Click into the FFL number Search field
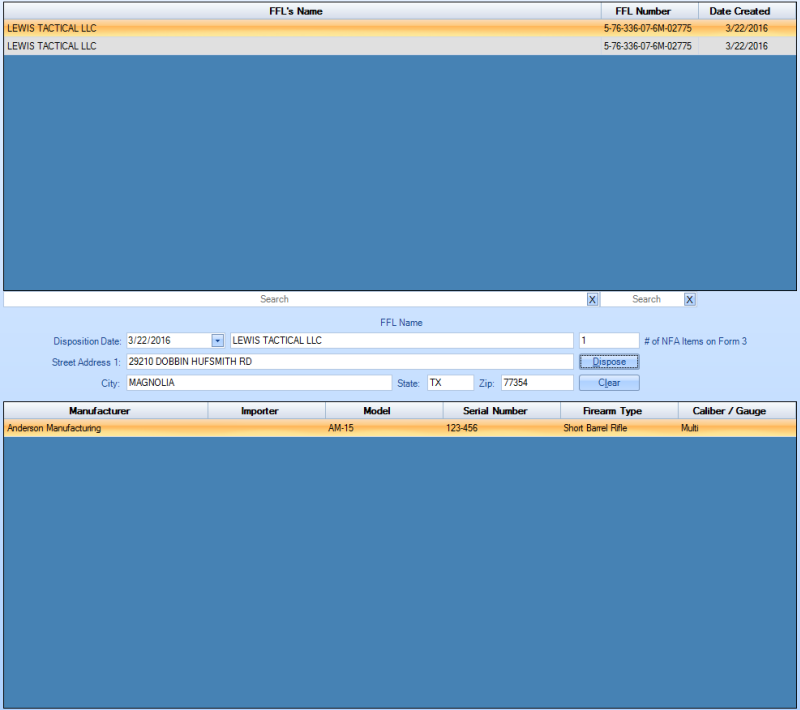The width and height of the screenshot is (800, 710). pos(642,299)
